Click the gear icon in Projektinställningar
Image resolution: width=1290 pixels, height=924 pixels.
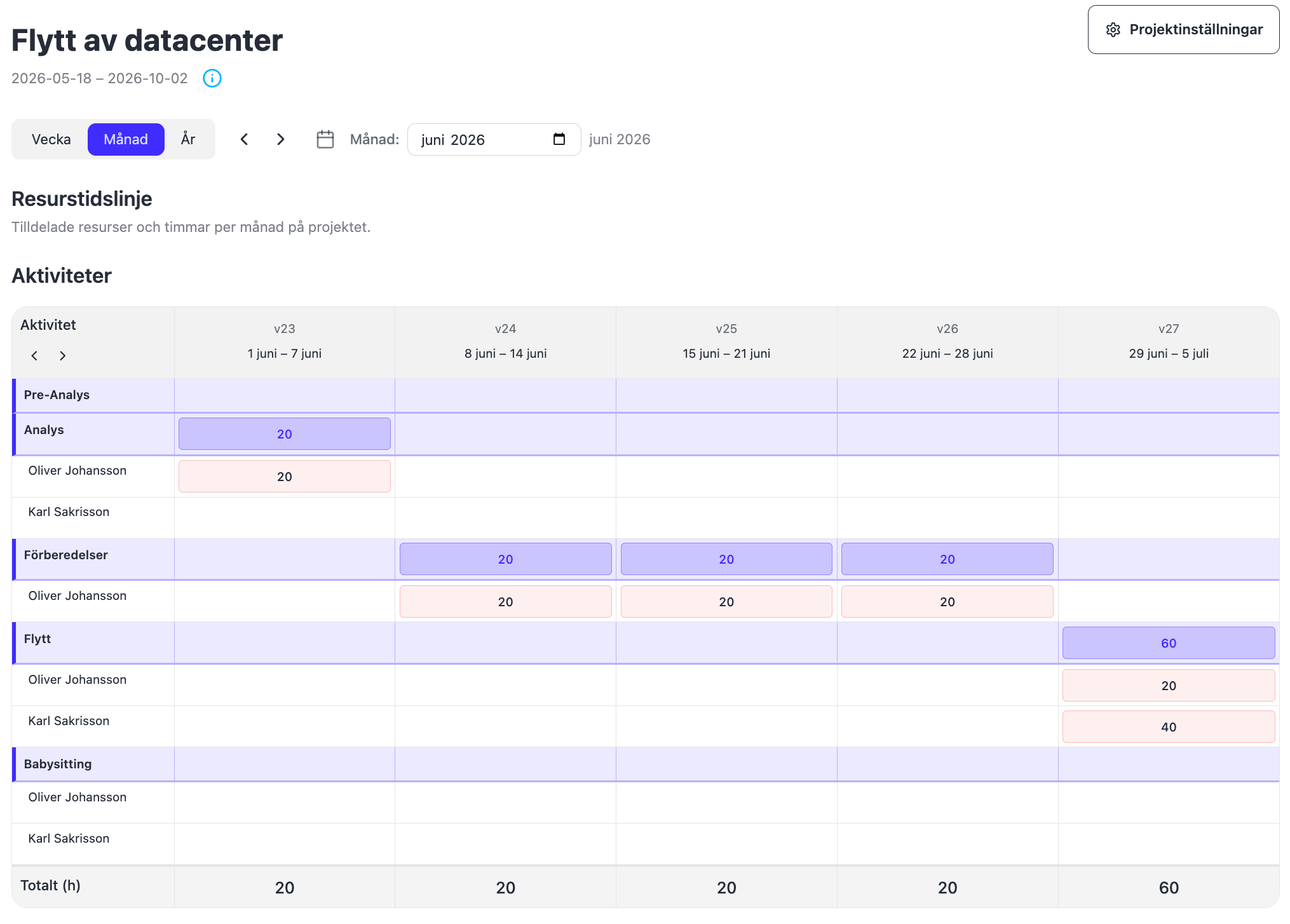tap(1113, 30)
